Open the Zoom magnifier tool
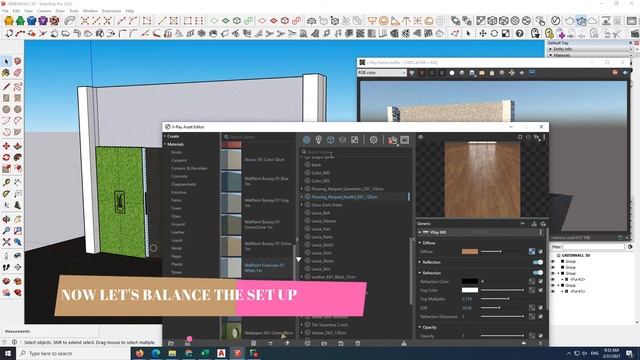 point(6,231)
